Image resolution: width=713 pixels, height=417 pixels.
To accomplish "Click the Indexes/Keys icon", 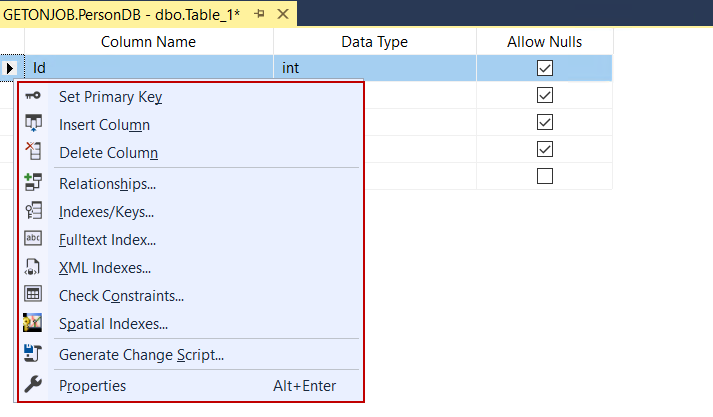I will [x=33, y=211].
